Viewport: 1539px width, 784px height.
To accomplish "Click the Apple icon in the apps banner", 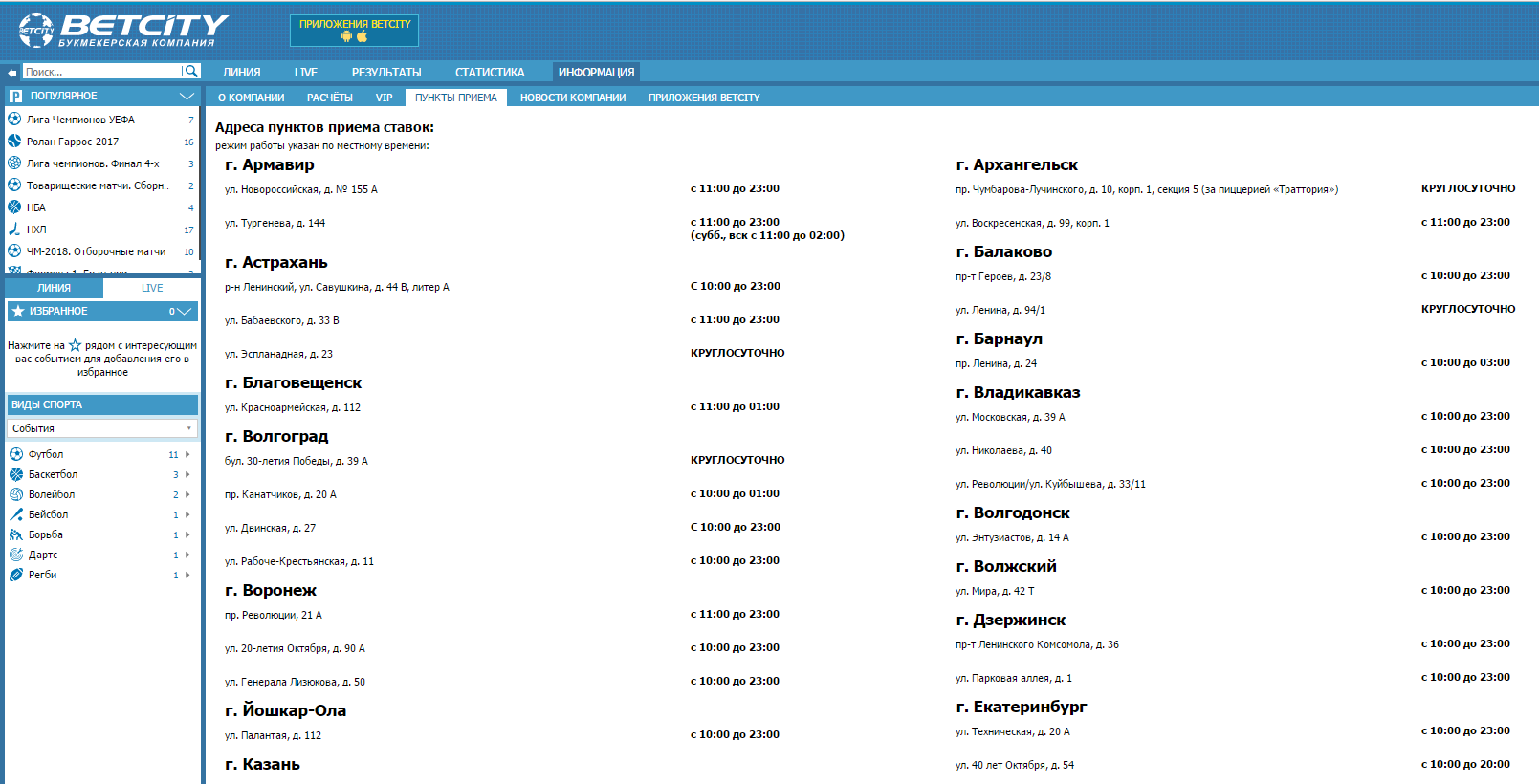I will point(363,36).
